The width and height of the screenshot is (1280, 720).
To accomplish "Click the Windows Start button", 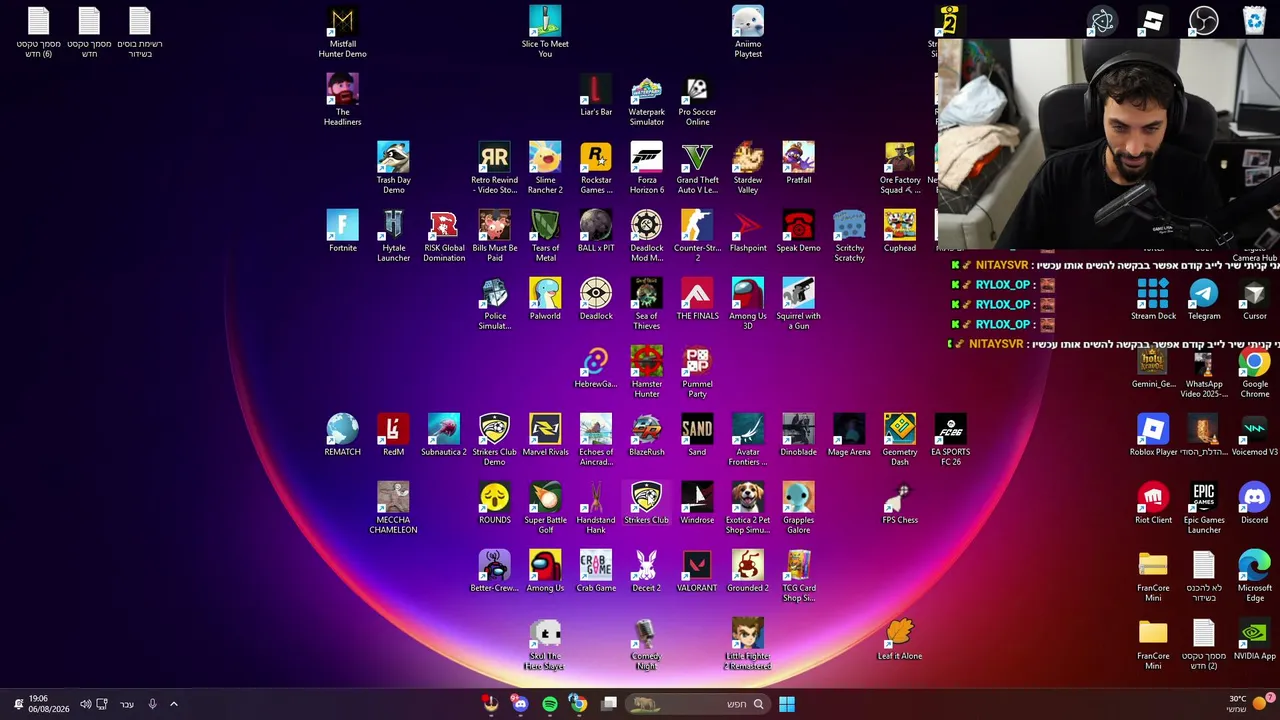I will pos(787,704).
